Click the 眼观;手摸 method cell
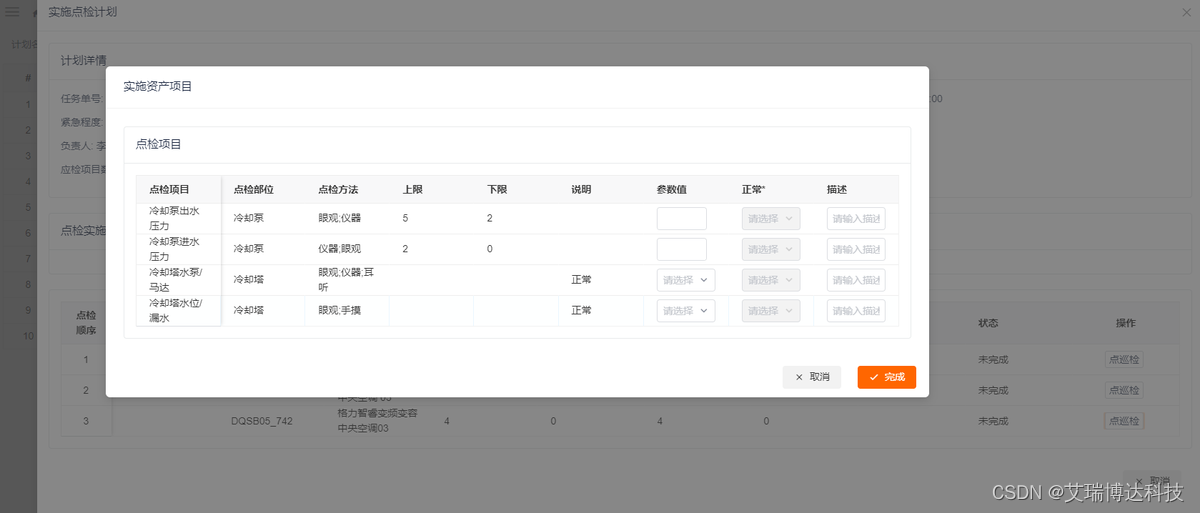 [346, 311]
